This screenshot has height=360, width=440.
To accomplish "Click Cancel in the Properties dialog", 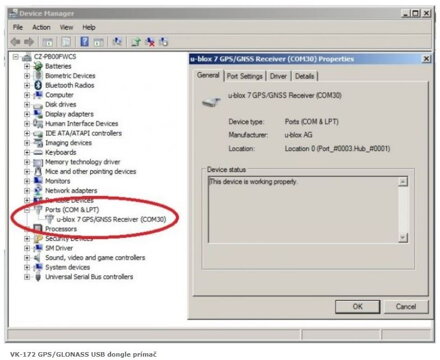I will (x=406, y=307).
